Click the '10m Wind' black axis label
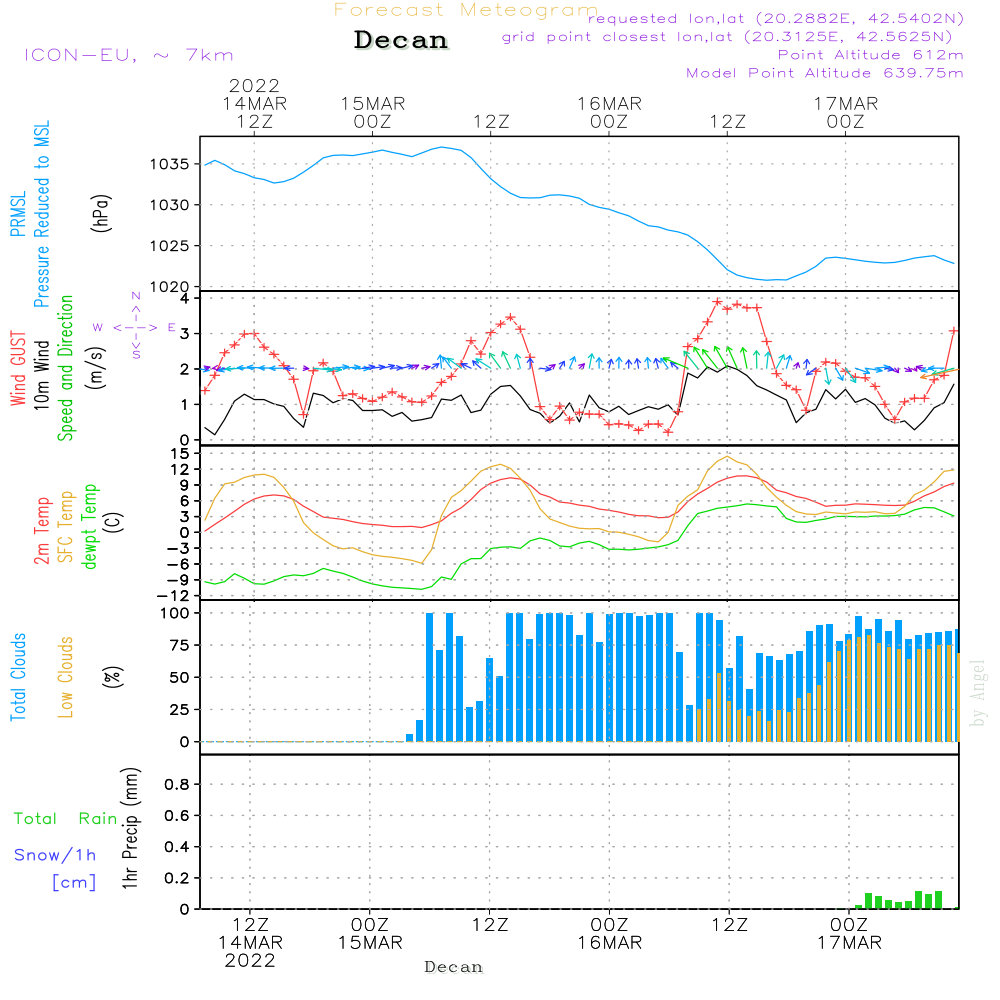The height and width of the screenshot is (1000, 1000). 41,375
